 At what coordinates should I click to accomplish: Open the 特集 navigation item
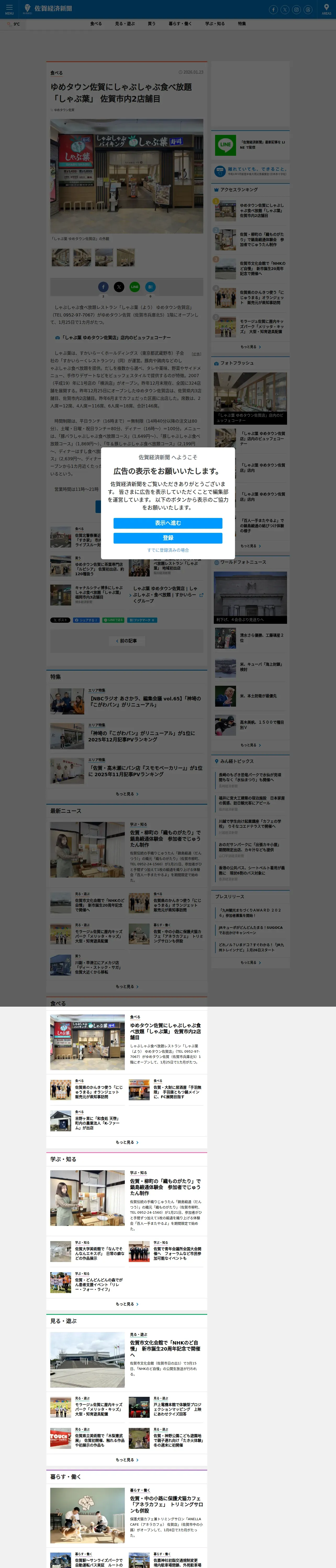[242, 24]
